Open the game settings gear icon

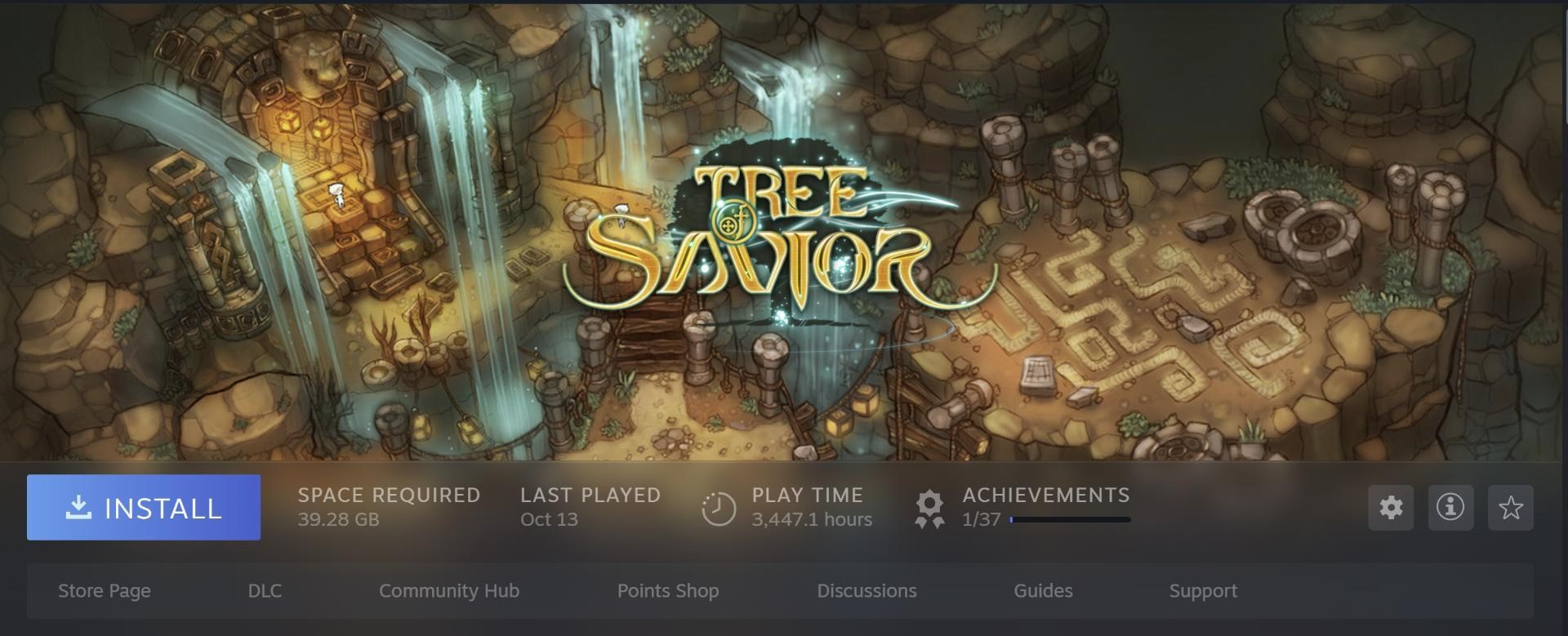[1391, 507]
